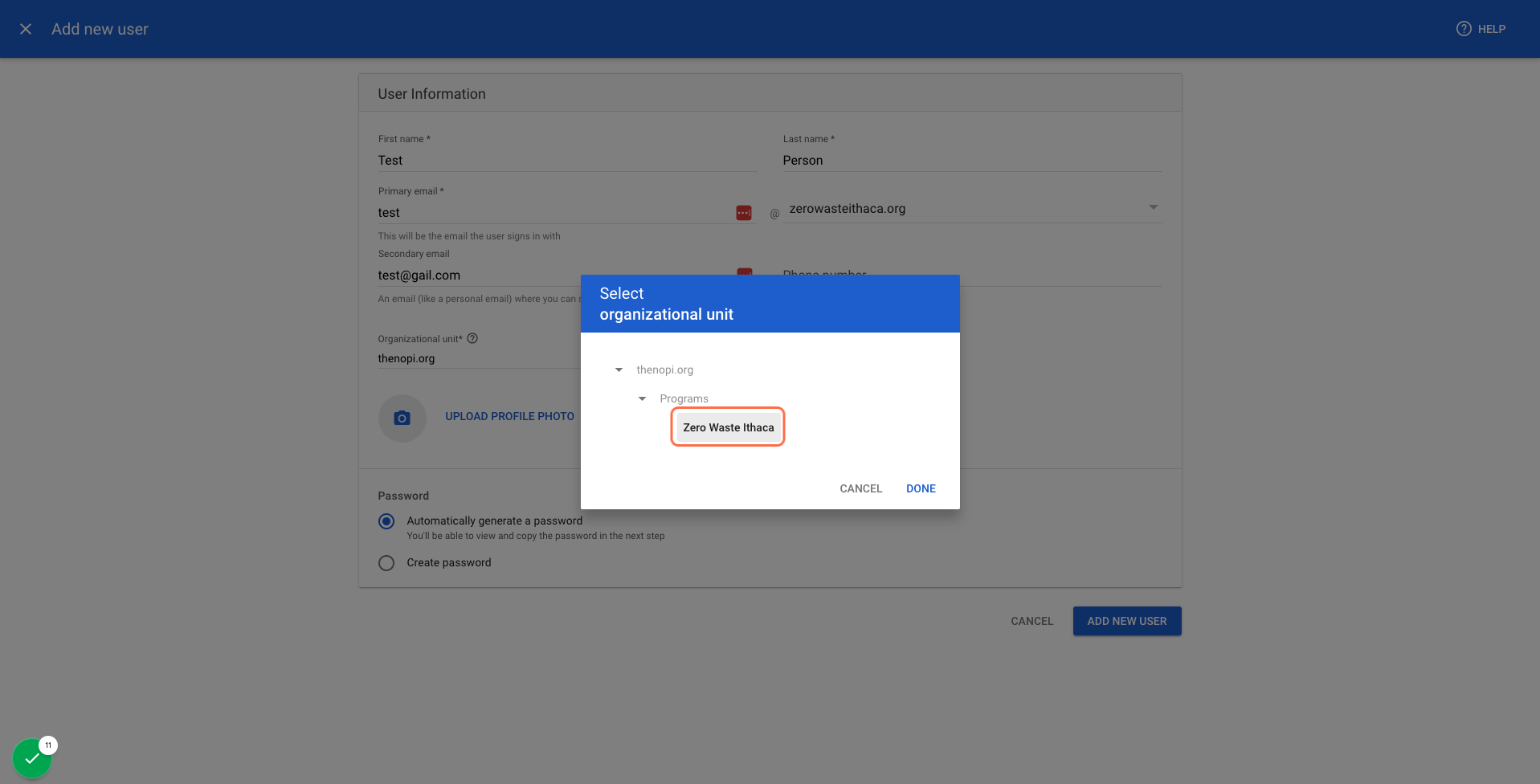Click the Organizational unit field thenopi.org
This screenshot has width=1540, height=784.
(480, 358)
